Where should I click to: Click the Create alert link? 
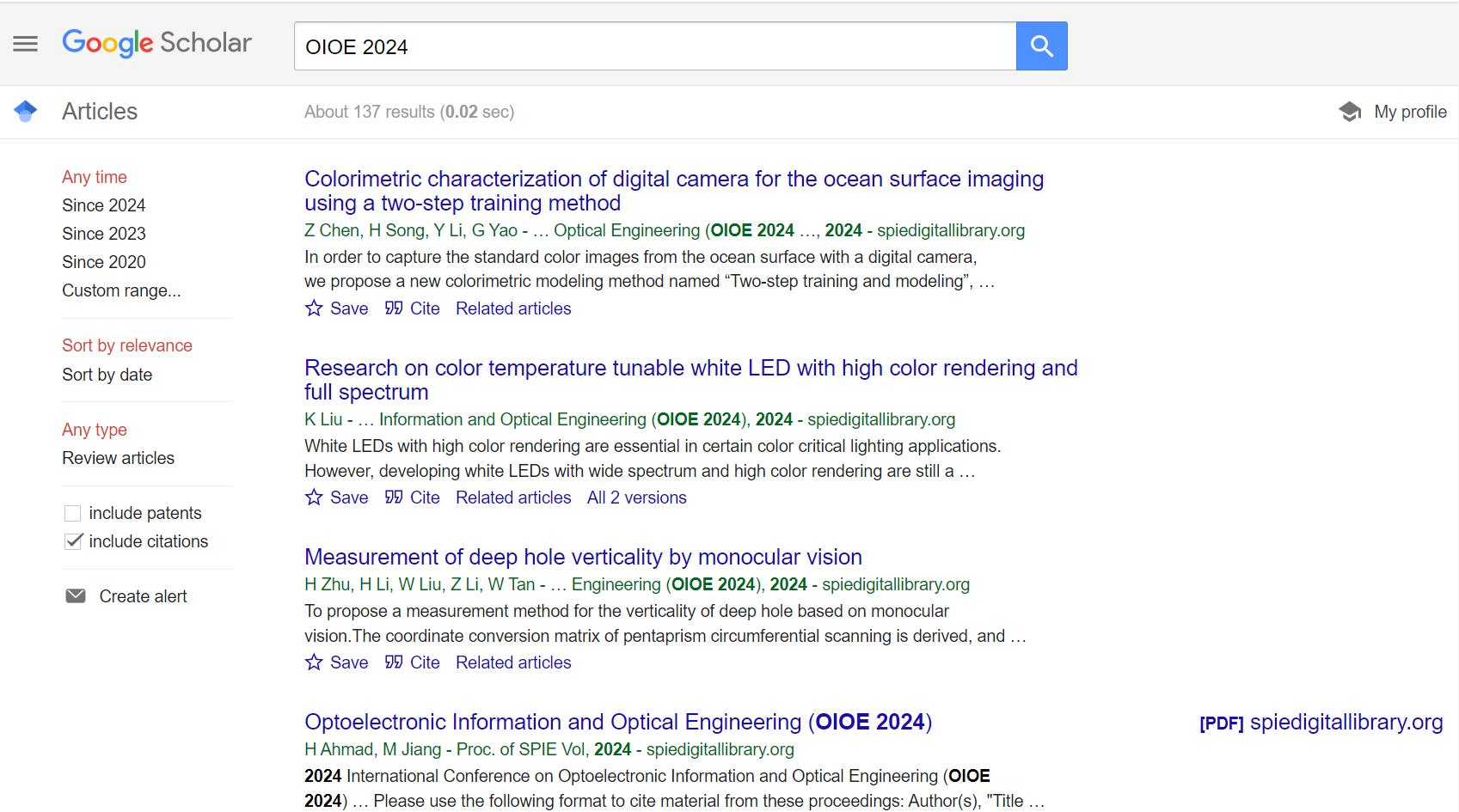coord(143,596)
